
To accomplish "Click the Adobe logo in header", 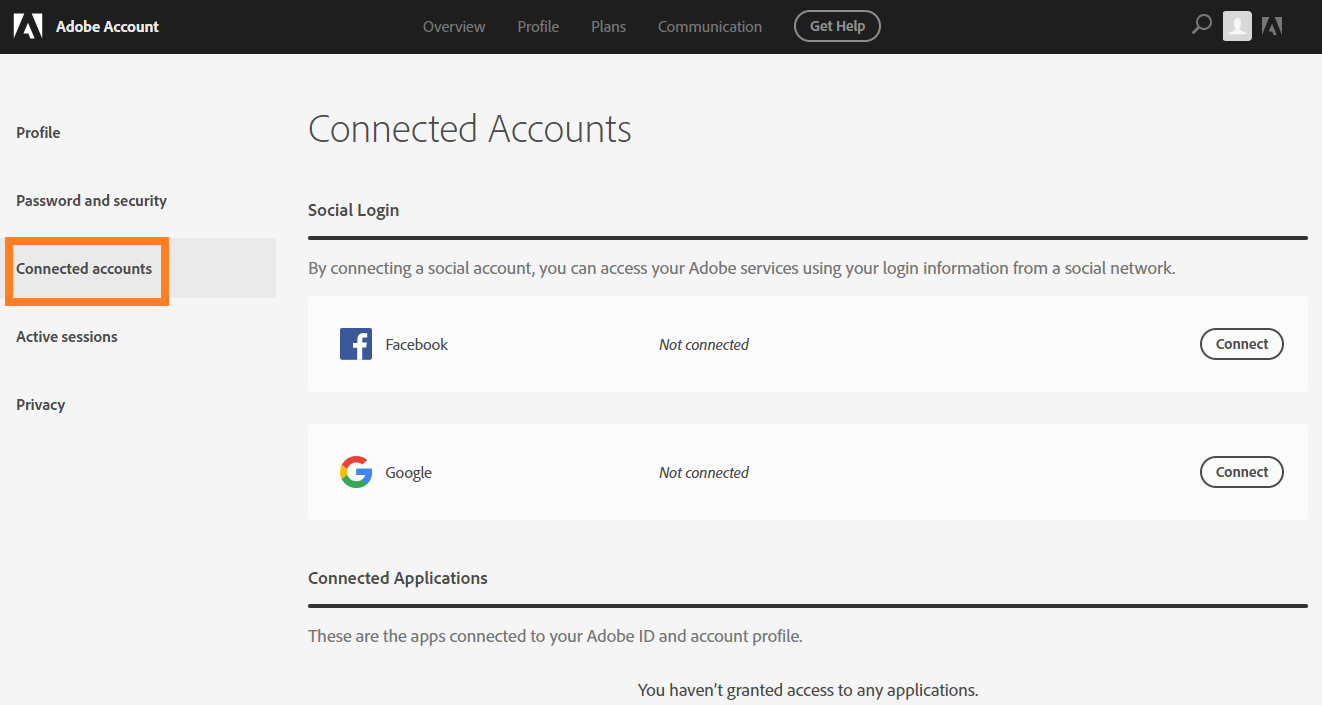I will tap(27, 26).
